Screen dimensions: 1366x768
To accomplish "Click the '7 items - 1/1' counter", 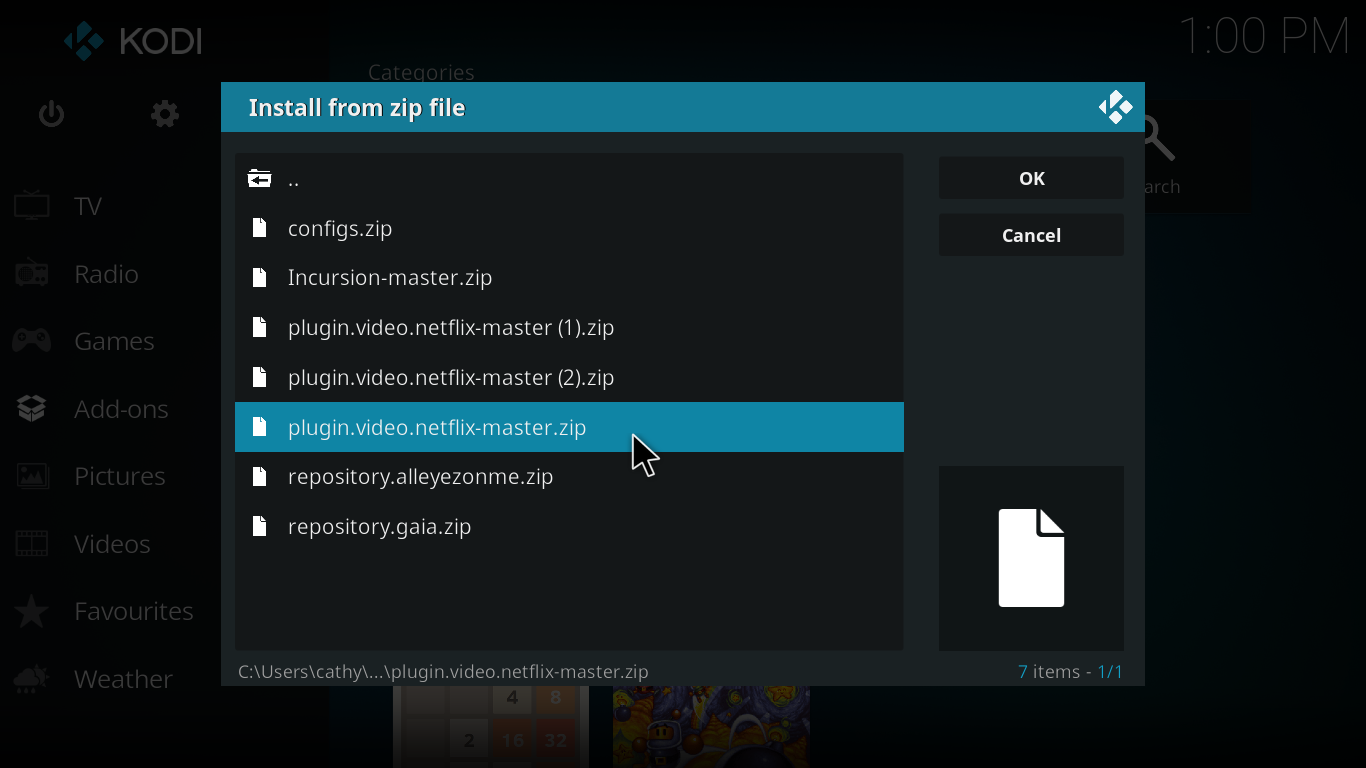I will 1070,671.
